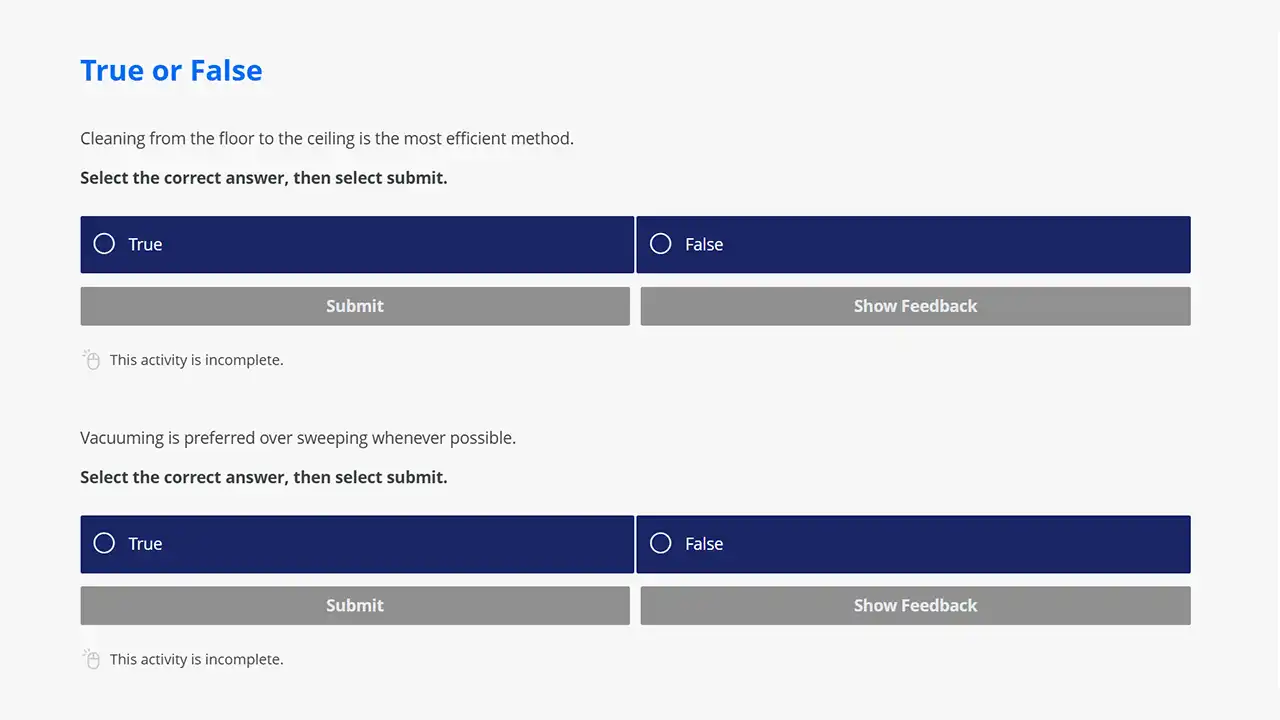Click the statement about cleaning floor to ceiling
This screenshot has width=1280, height=720.
coord(327,138)
